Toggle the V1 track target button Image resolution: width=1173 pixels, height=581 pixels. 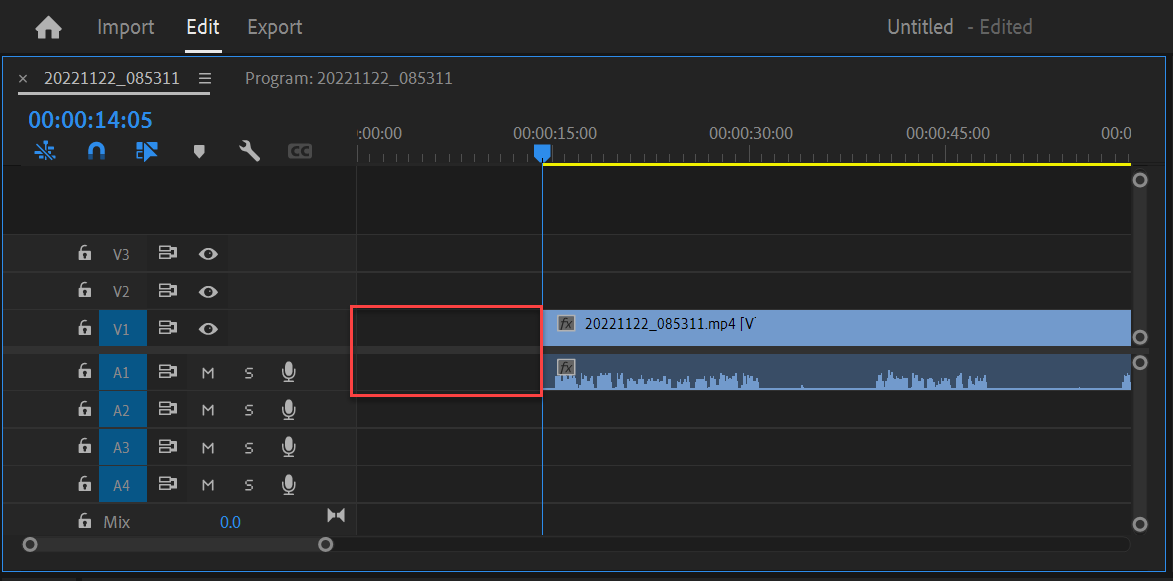[x=123, y=328]
